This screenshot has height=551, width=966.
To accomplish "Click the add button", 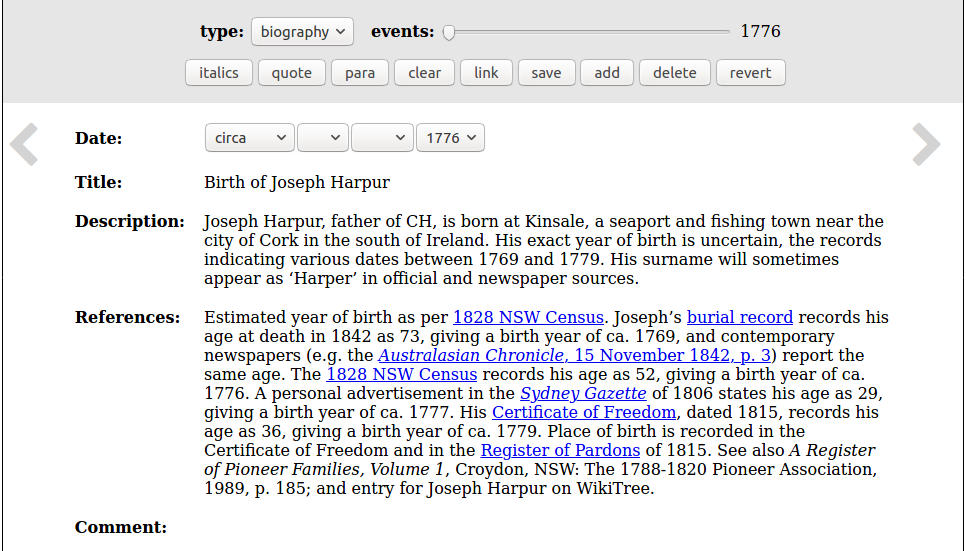I will click(x=607, y=73).
